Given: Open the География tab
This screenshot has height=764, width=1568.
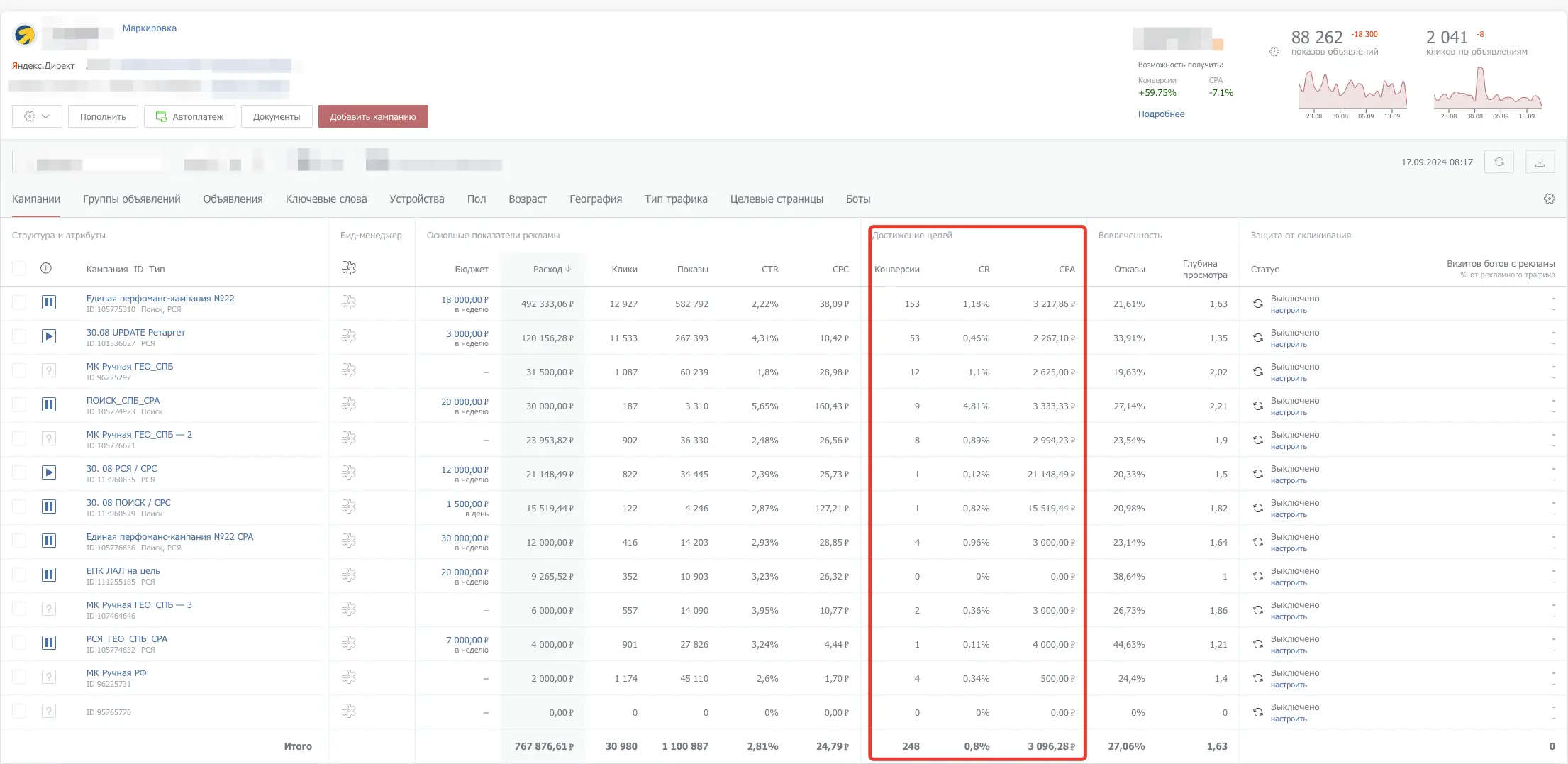Looking at the screenshot, I should coord(595,199).
